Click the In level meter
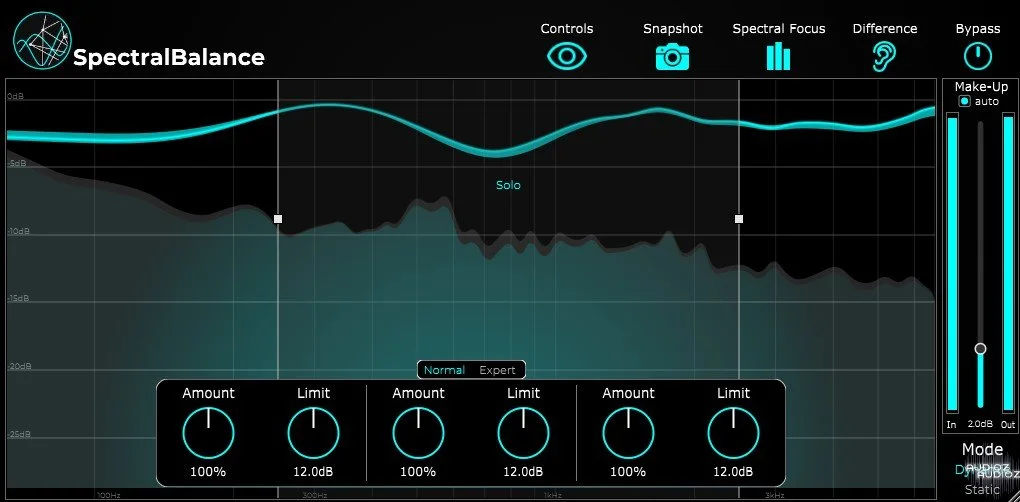The width and height of the screenshot is (1020, 502). [953, 264]
